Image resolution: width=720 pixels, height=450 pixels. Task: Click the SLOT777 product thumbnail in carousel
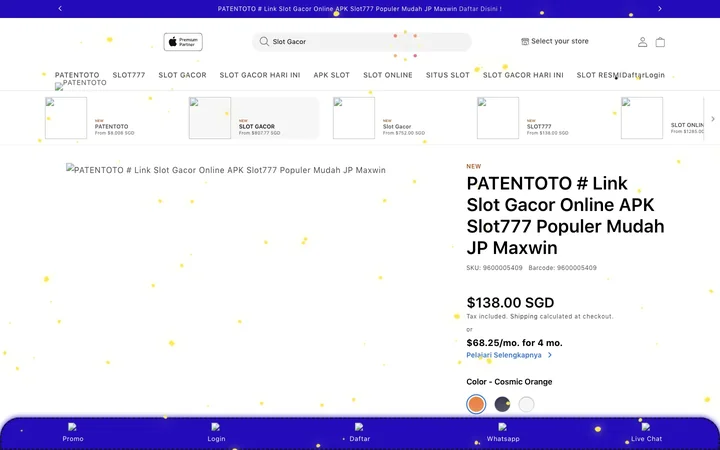pyautogui.click(x=498, y=118)
